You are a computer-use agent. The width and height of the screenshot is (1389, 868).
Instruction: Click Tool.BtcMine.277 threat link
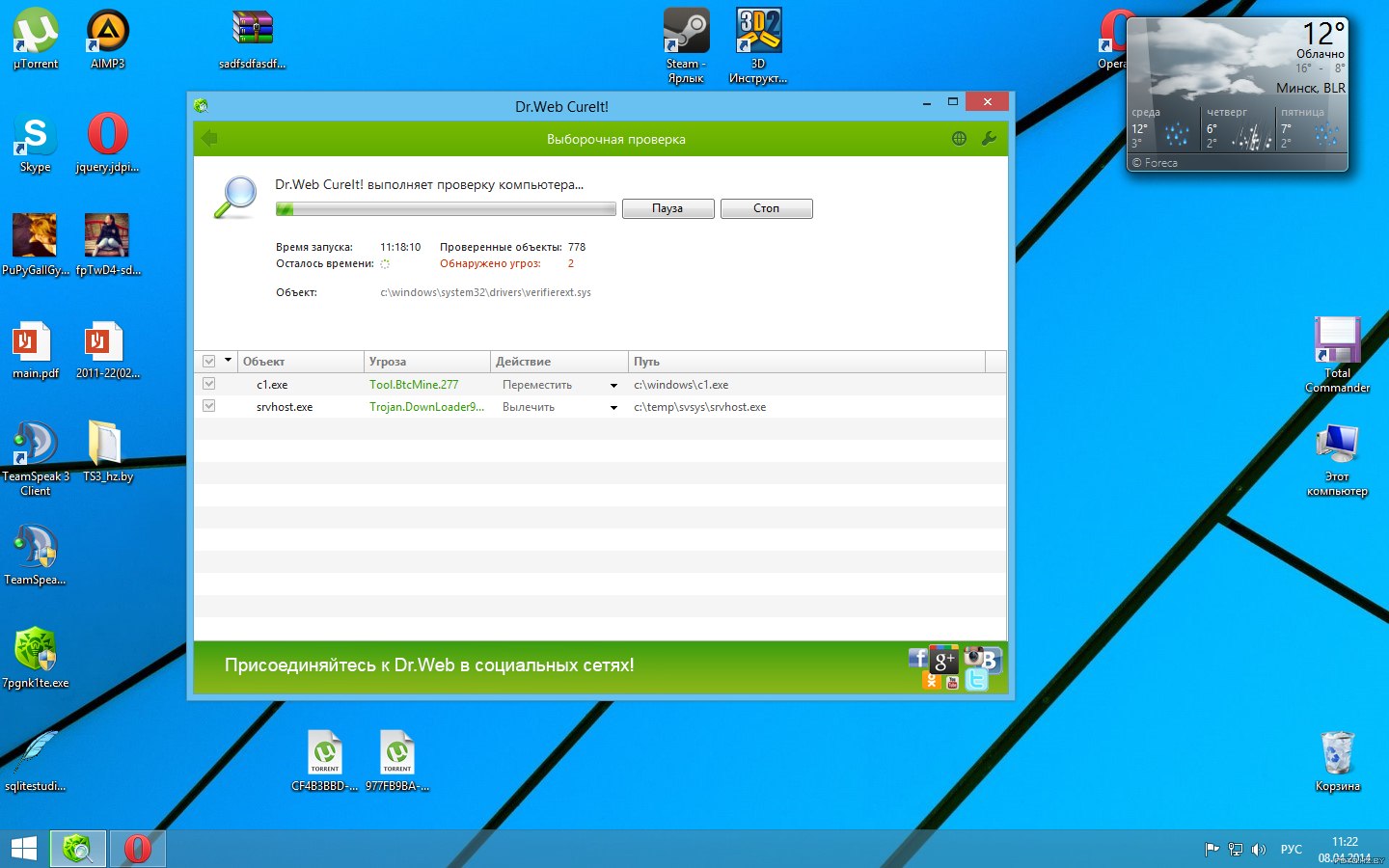[x=414, y=385]
